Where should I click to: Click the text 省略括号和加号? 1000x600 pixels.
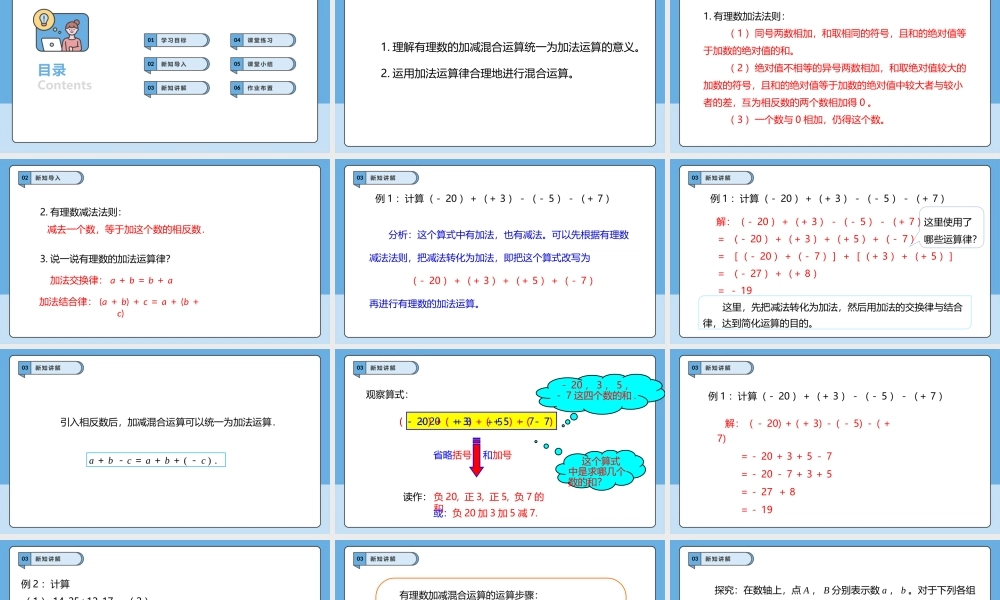[x=472, y=455]
